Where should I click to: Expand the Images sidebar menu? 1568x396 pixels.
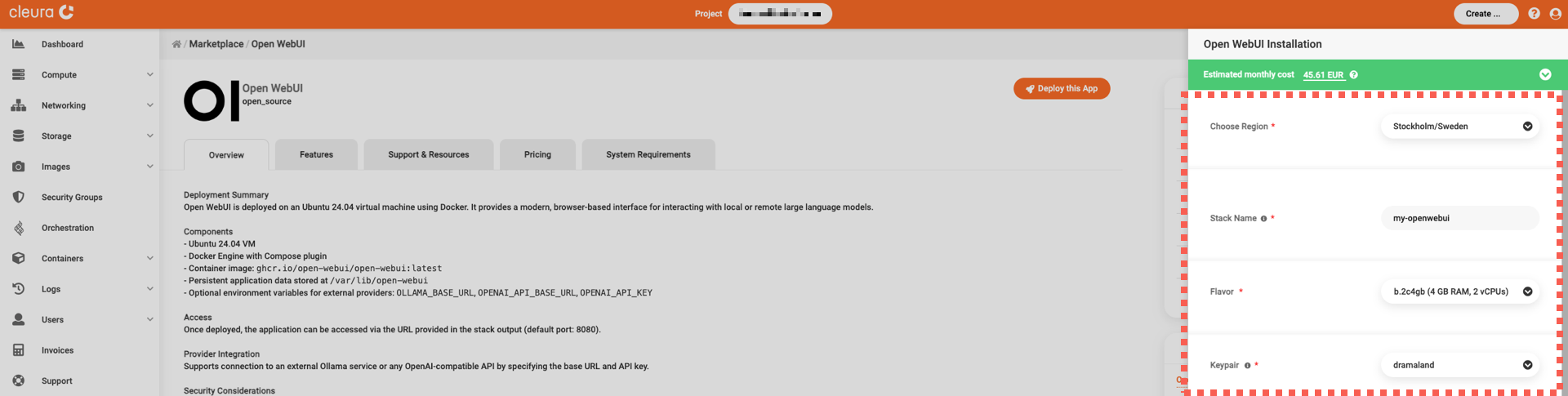[x=149, y=167]
